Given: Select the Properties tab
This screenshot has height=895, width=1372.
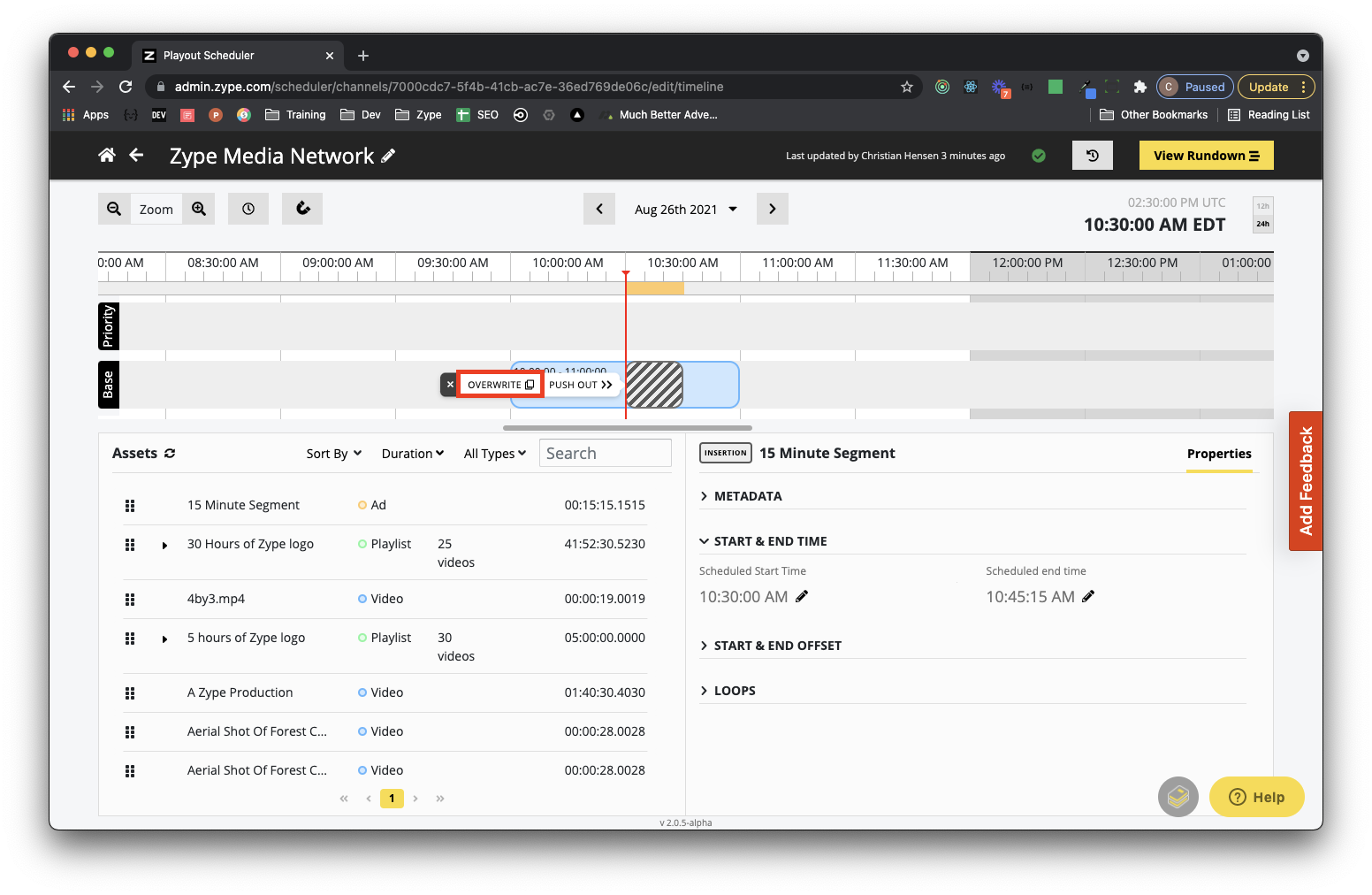Looking at the screenshot, I should tap(1219, 454).
